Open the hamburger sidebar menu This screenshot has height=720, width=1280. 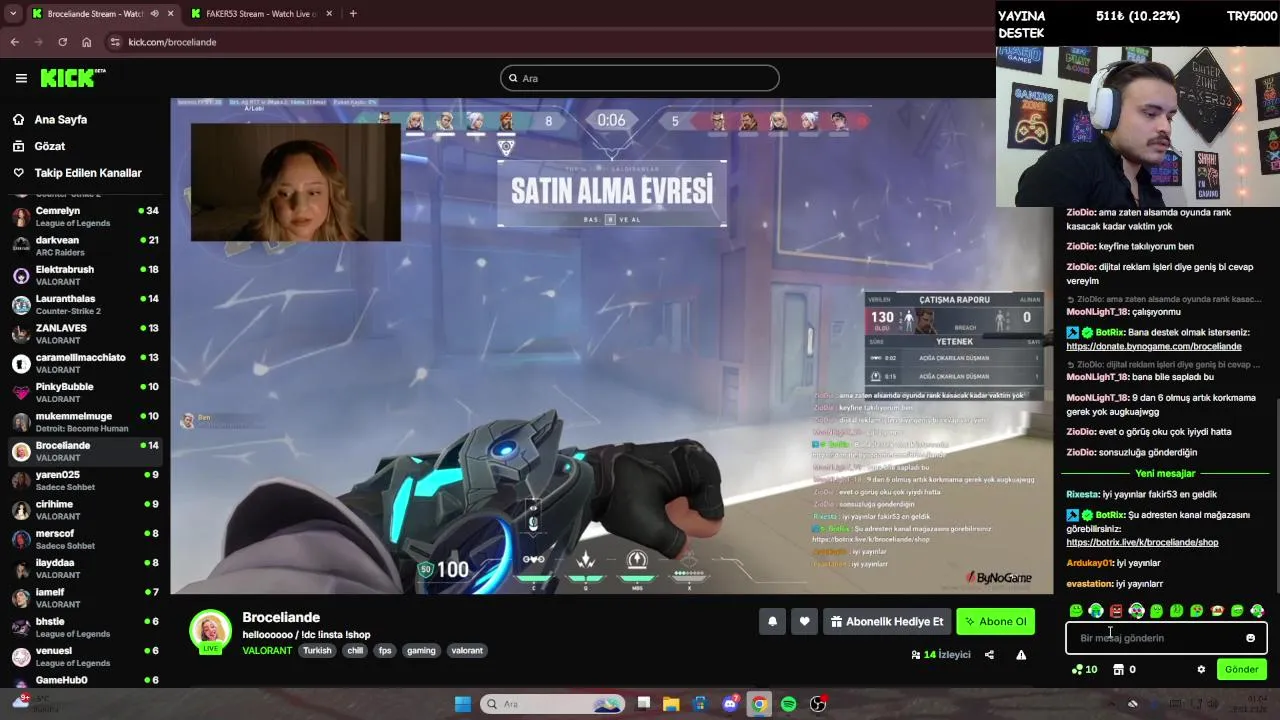click(21, 78)
